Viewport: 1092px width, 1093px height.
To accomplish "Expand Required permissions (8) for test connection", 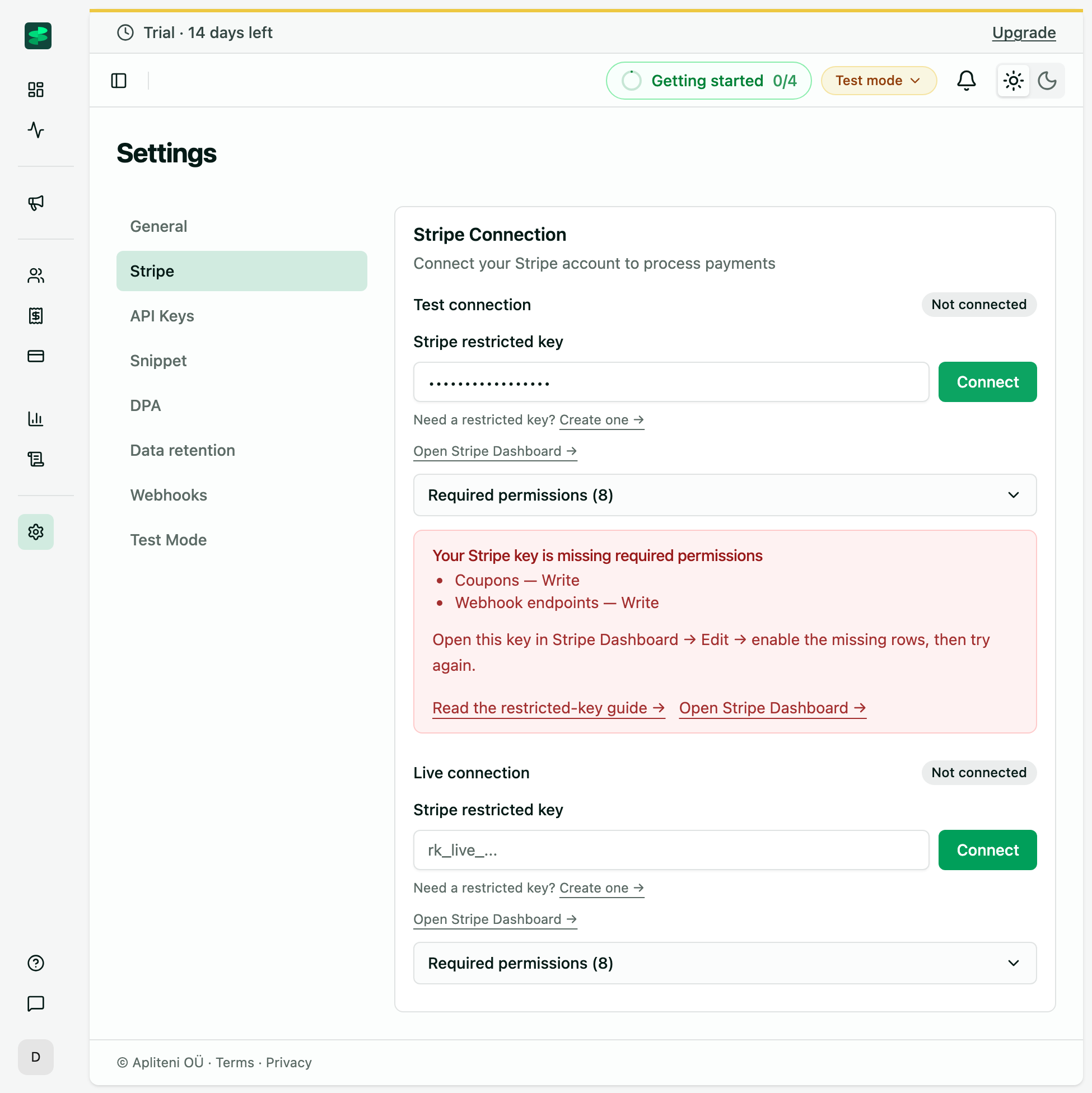I will (725, 495).
